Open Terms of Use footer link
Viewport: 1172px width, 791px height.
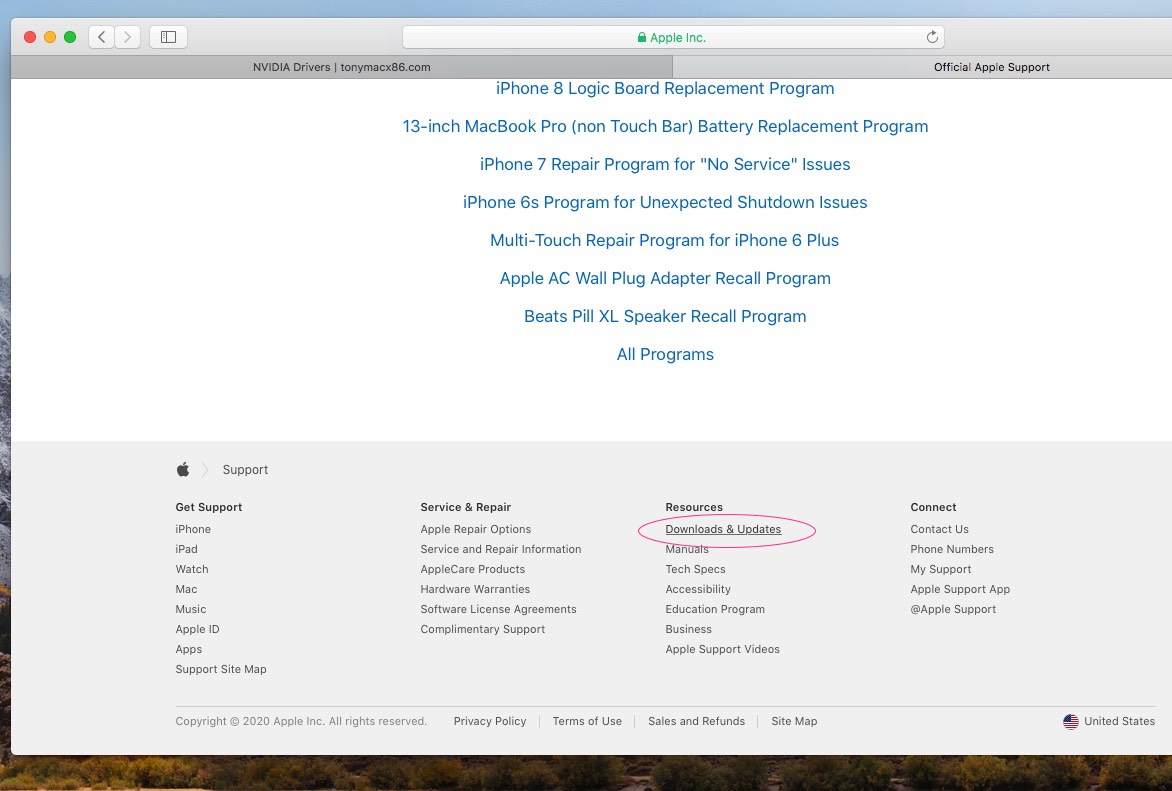tap(587, 721)
